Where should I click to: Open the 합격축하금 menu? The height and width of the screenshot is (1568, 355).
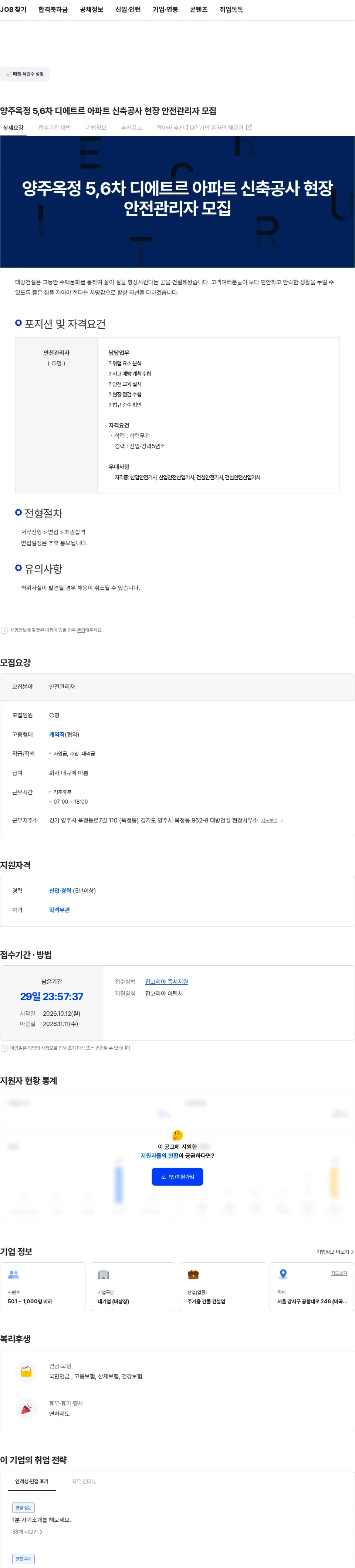[53, 10]
